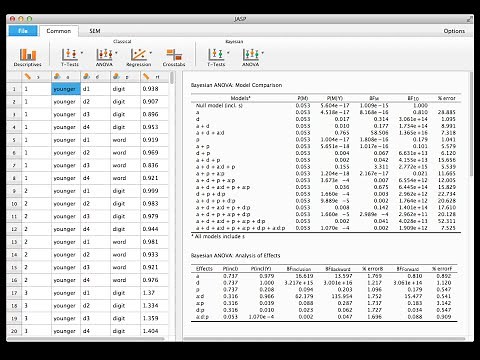Open the Regression analysis menu

138,57
